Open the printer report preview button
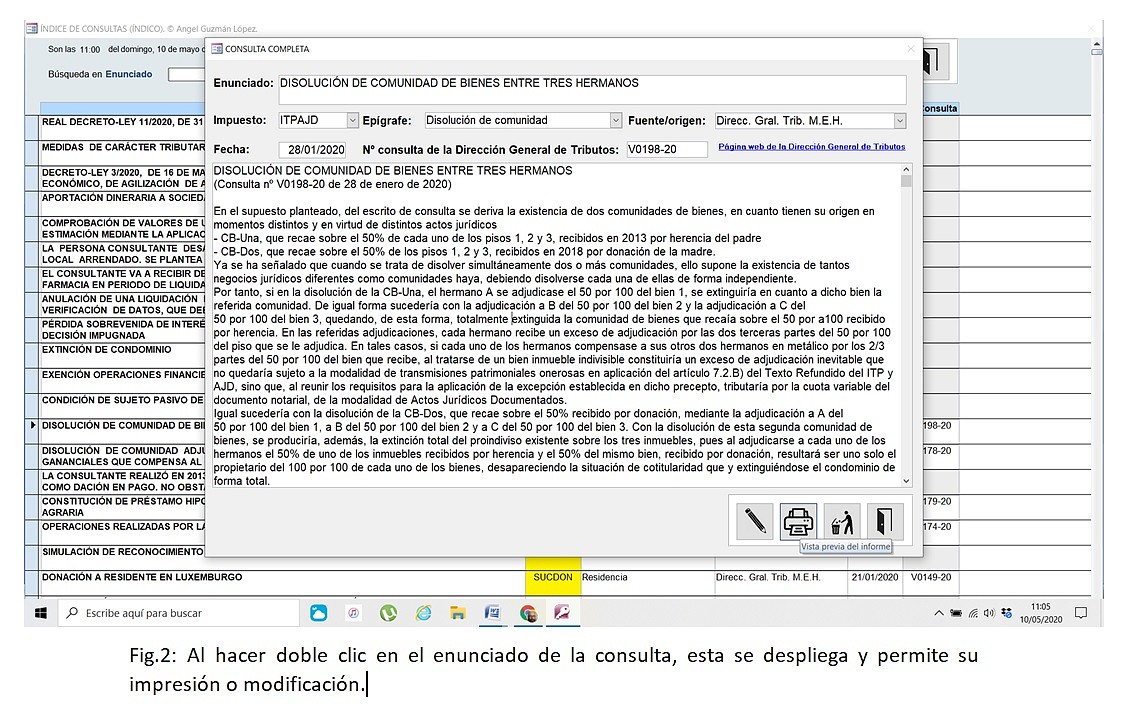This screenshot has height=725, width=1135. (798, 521)
